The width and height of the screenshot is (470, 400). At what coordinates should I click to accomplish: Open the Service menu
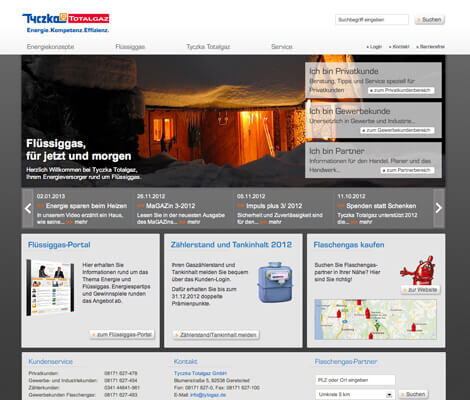pos(282,47)
